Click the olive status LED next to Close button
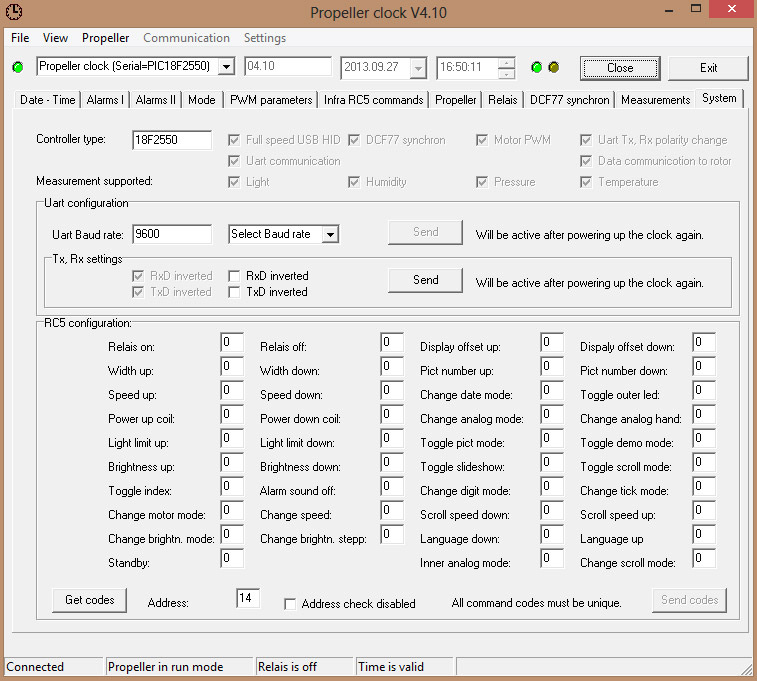 tap(554, 67)
